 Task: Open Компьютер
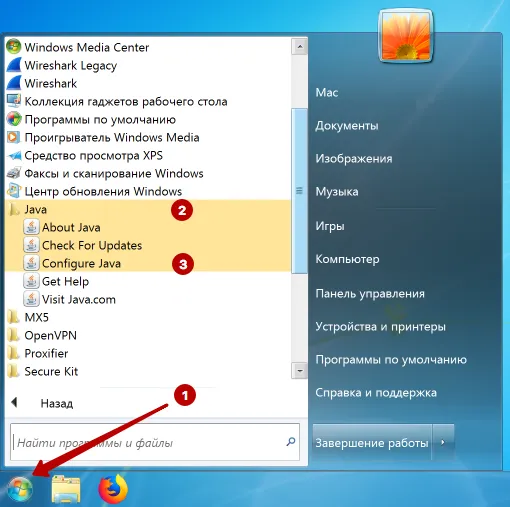tap(347, 259)
